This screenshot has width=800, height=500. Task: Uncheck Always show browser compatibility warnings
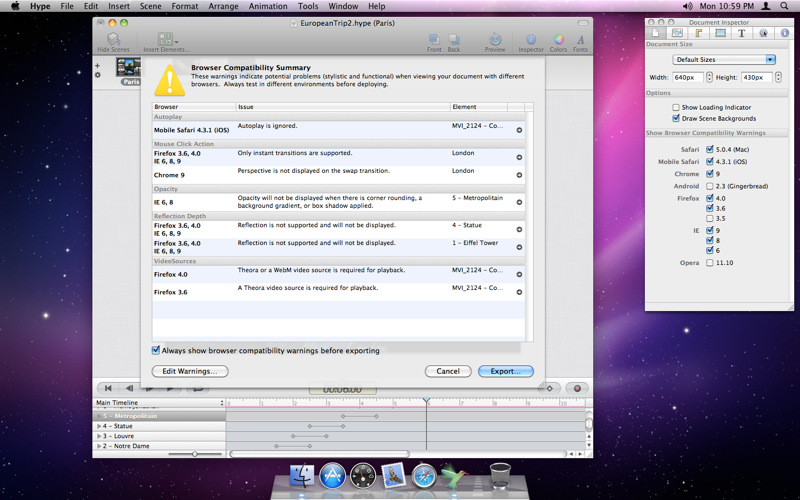coord(156,350)
